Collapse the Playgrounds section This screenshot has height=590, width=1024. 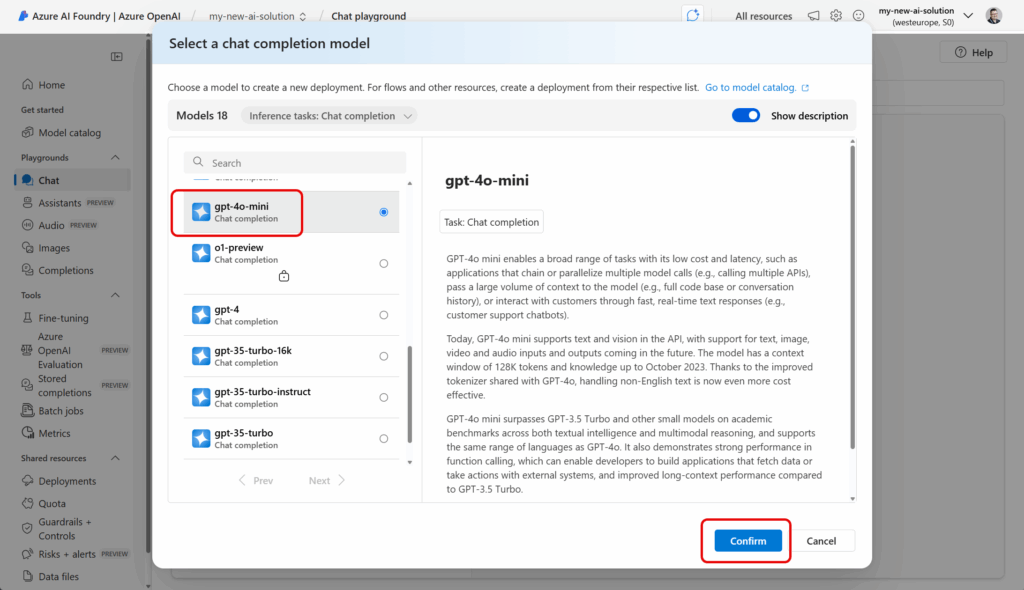coord(115,157)
